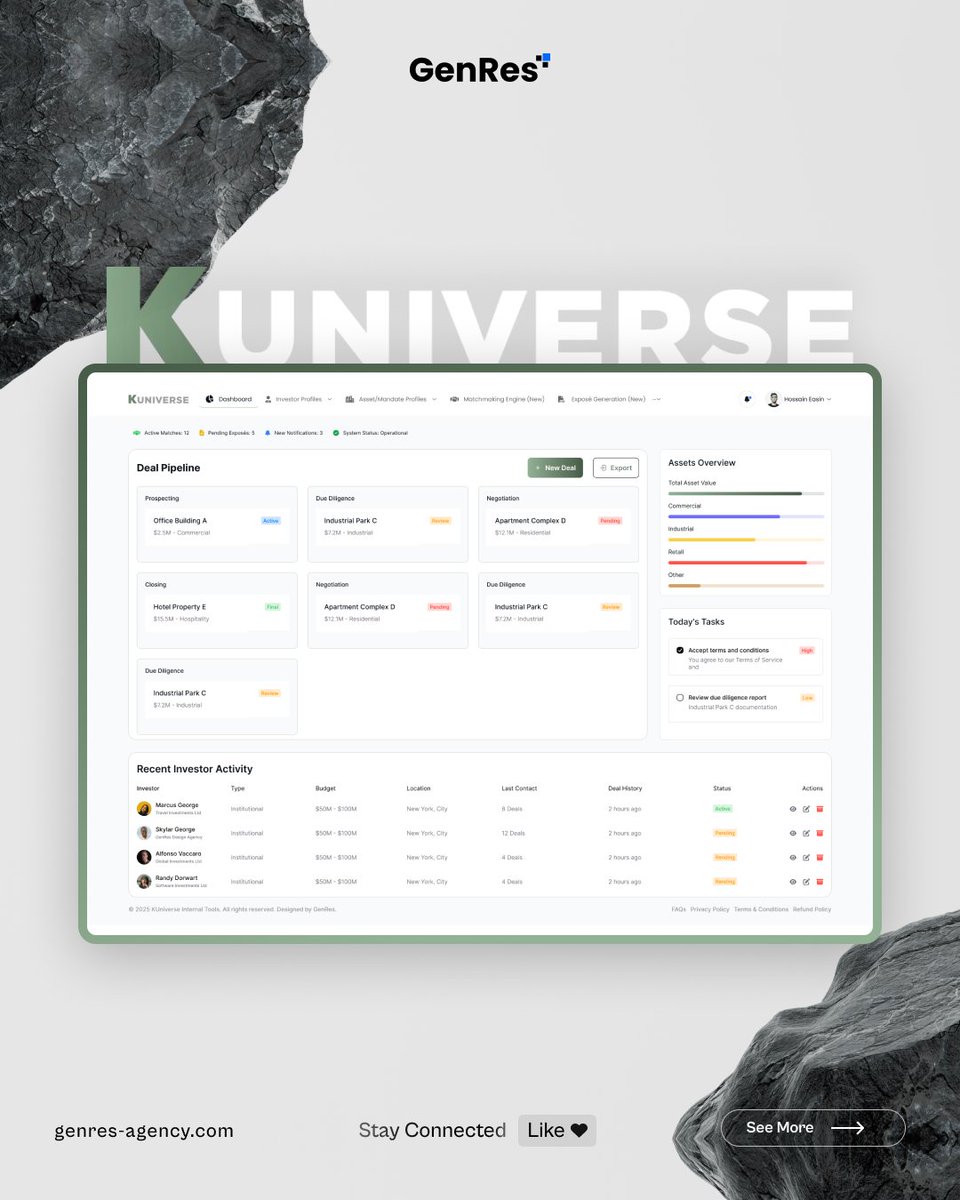Click the See More arrow button
The height and width of the screenshot is (1200, 960).
pos(813,1127)
